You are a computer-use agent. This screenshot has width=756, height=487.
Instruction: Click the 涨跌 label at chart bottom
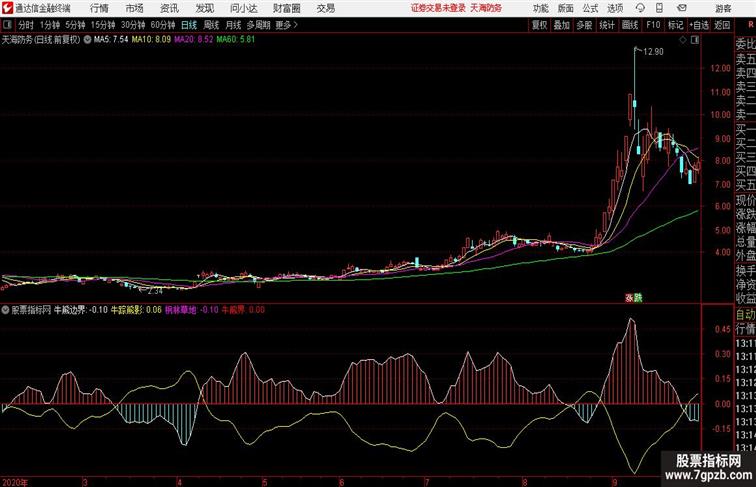(634, 298)
